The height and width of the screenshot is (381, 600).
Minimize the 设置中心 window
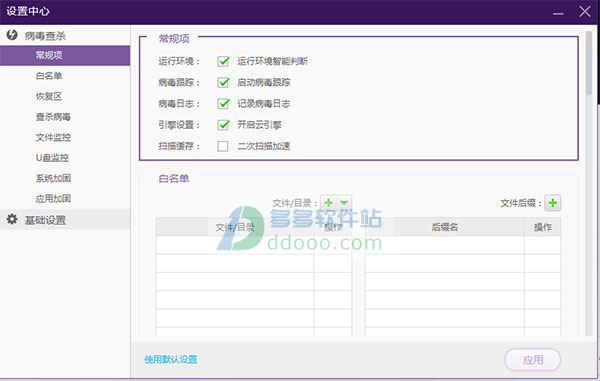558,13
